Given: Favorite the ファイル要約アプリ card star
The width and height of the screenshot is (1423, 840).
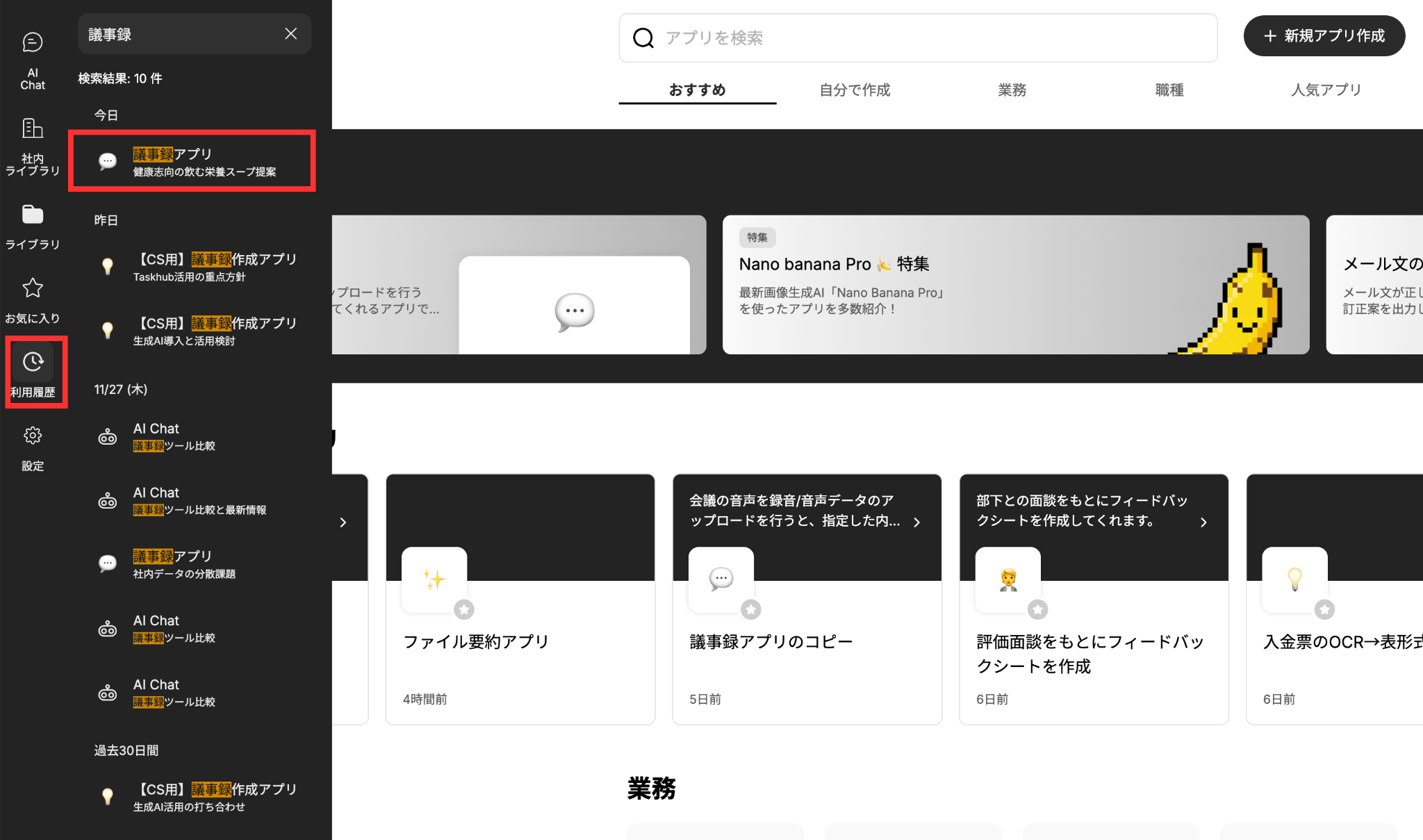Looking at the screenshot, I should (x=464, y=609).
